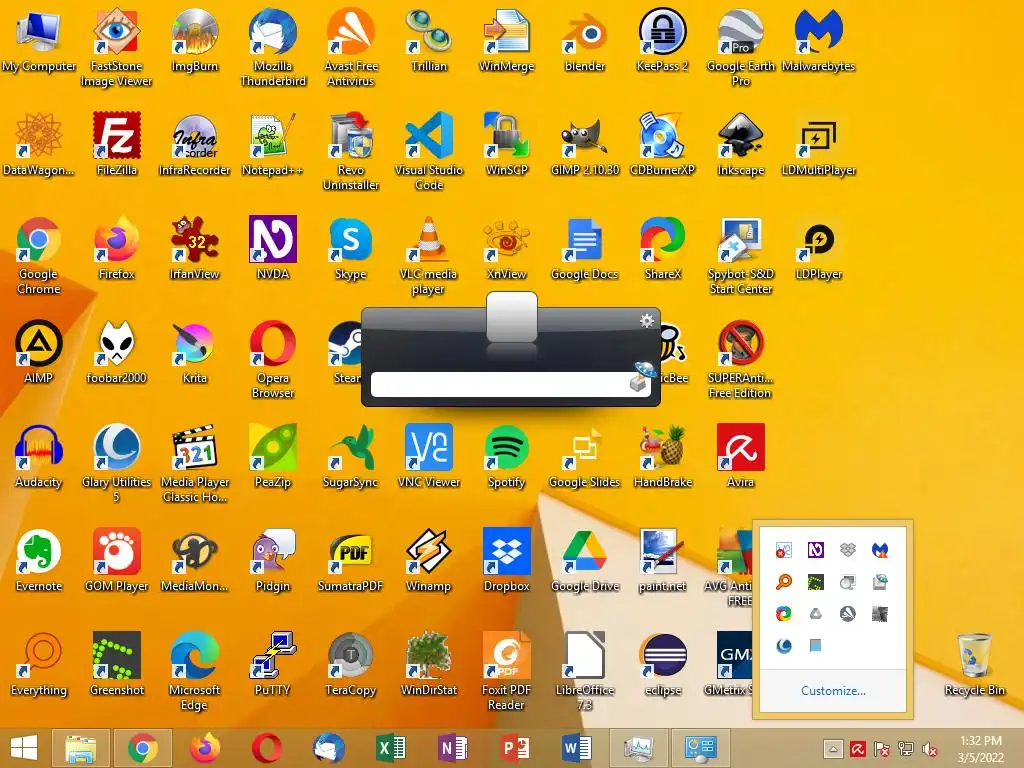Viewport: 1024px width, 768px height.
Task: Select the foobar2000 desktop icon
Action: click(x=116, y=352)
